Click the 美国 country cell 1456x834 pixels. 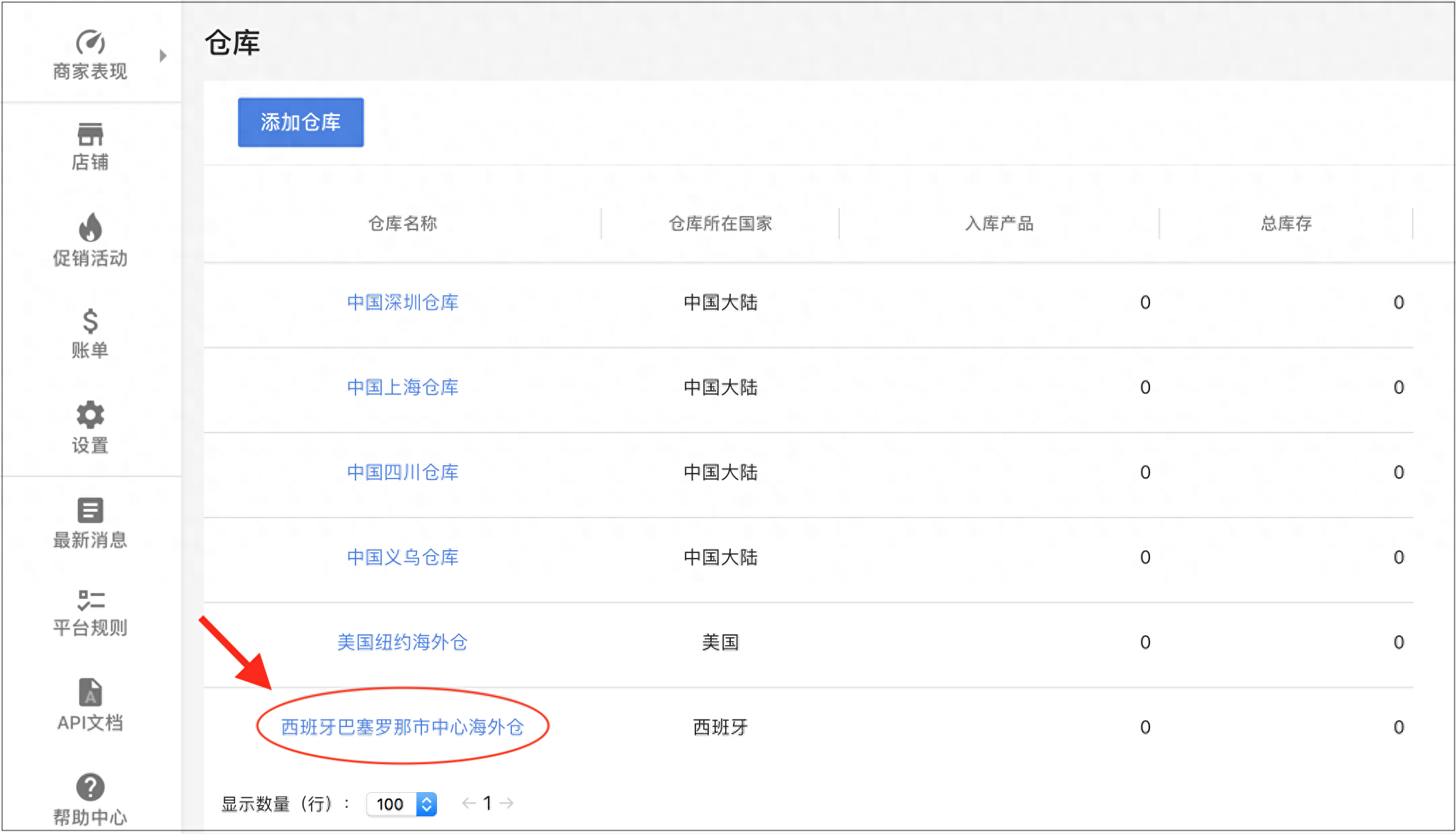pos(721,642)
